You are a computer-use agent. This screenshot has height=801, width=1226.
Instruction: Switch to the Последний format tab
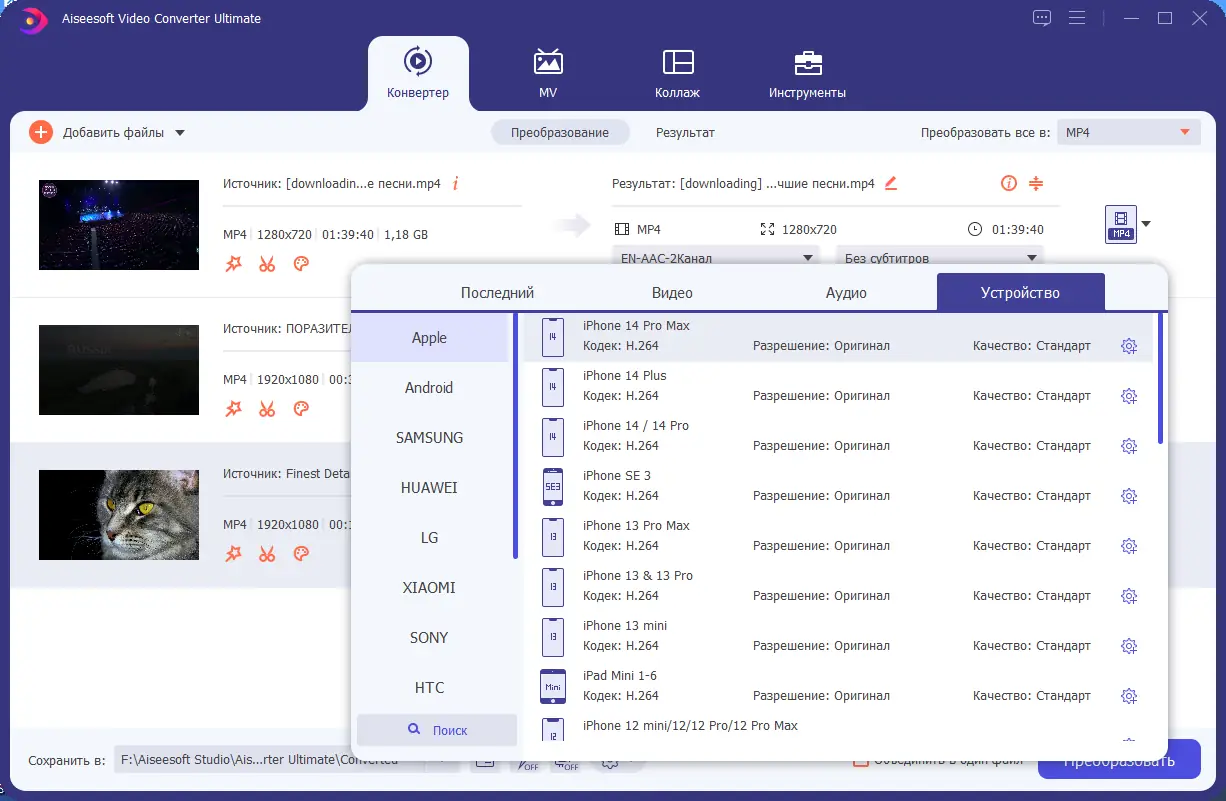click(497, 293)
